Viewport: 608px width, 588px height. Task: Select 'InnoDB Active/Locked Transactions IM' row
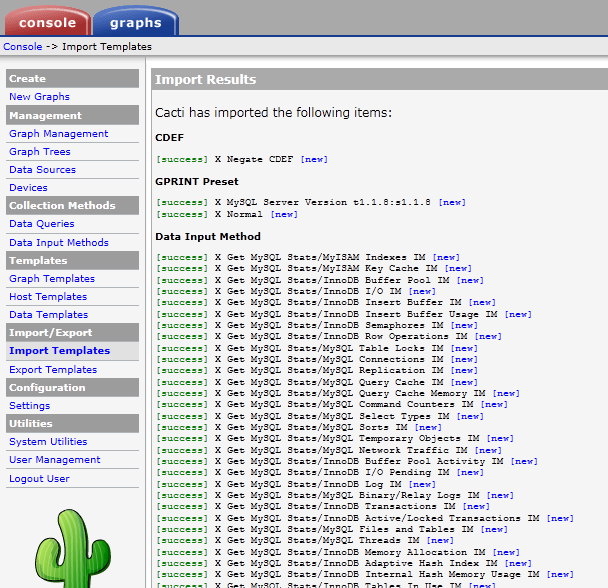[365, 519]
